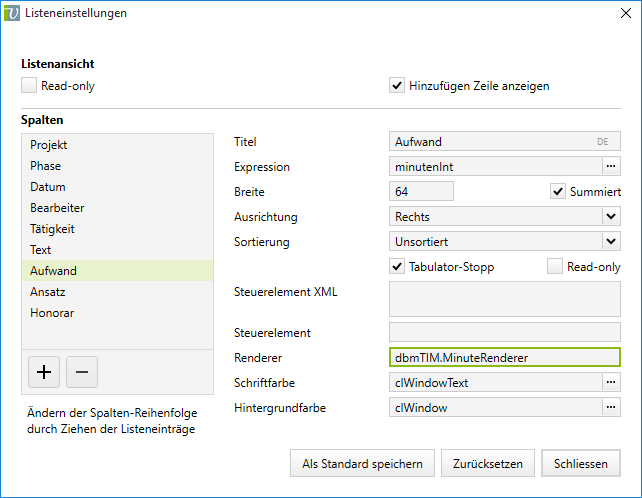Screen dimensions: 642x498
Task: Uncheck the Summiert checkbox
Action: click(558, 191)
